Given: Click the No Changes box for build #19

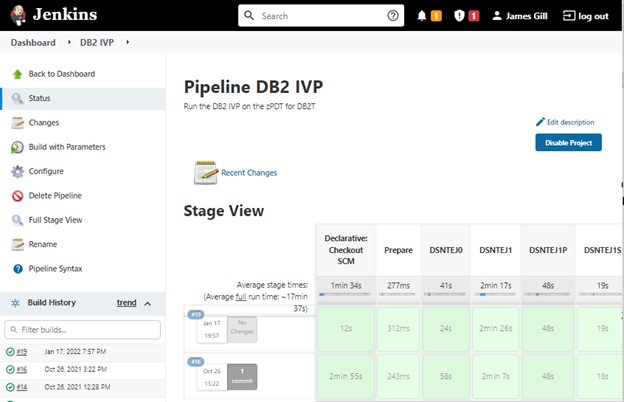Looking at the screenshot, I should pos(242,329).
